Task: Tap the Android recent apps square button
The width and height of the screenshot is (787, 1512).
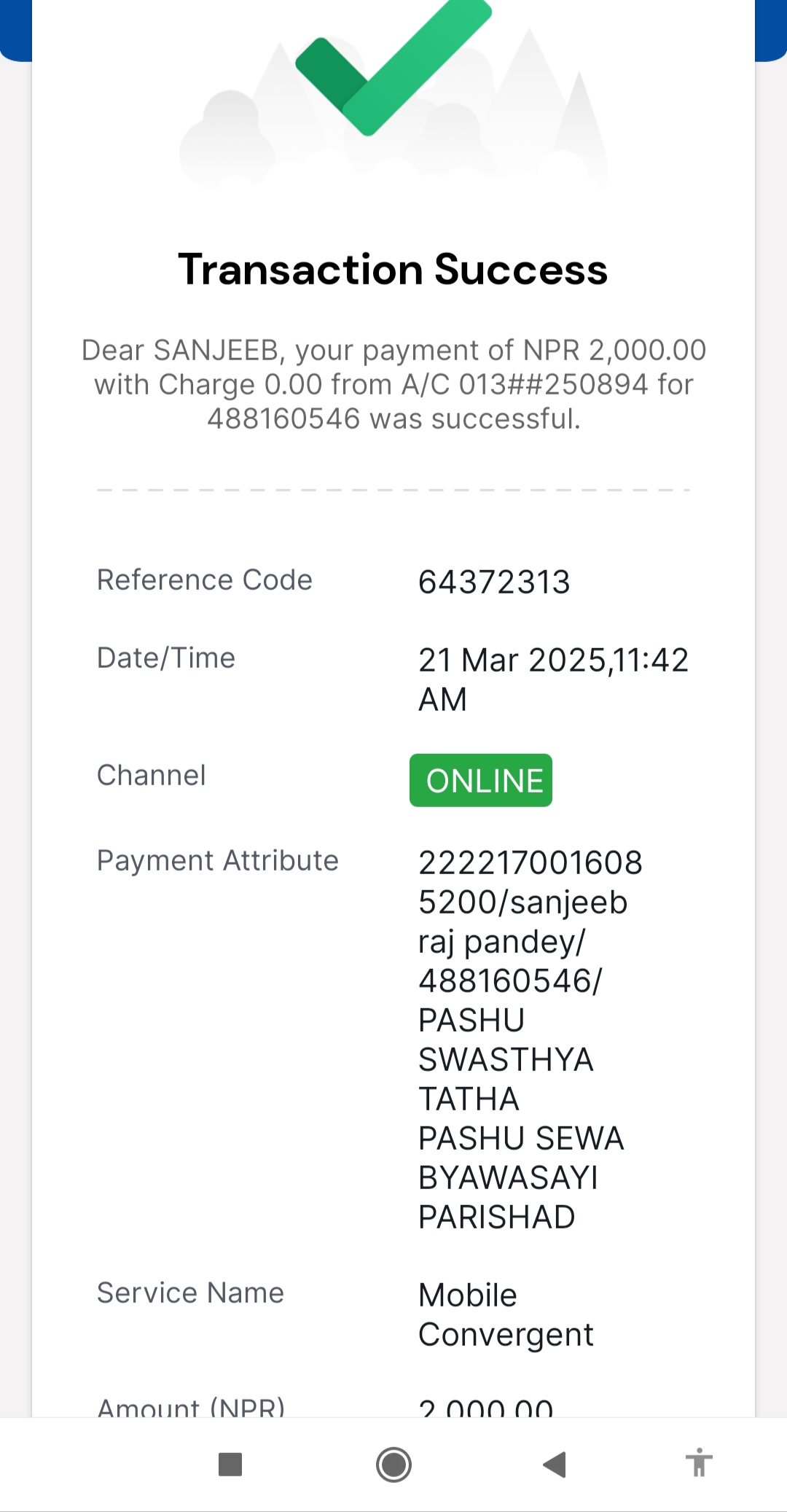Action: [x=230, y=1464]
